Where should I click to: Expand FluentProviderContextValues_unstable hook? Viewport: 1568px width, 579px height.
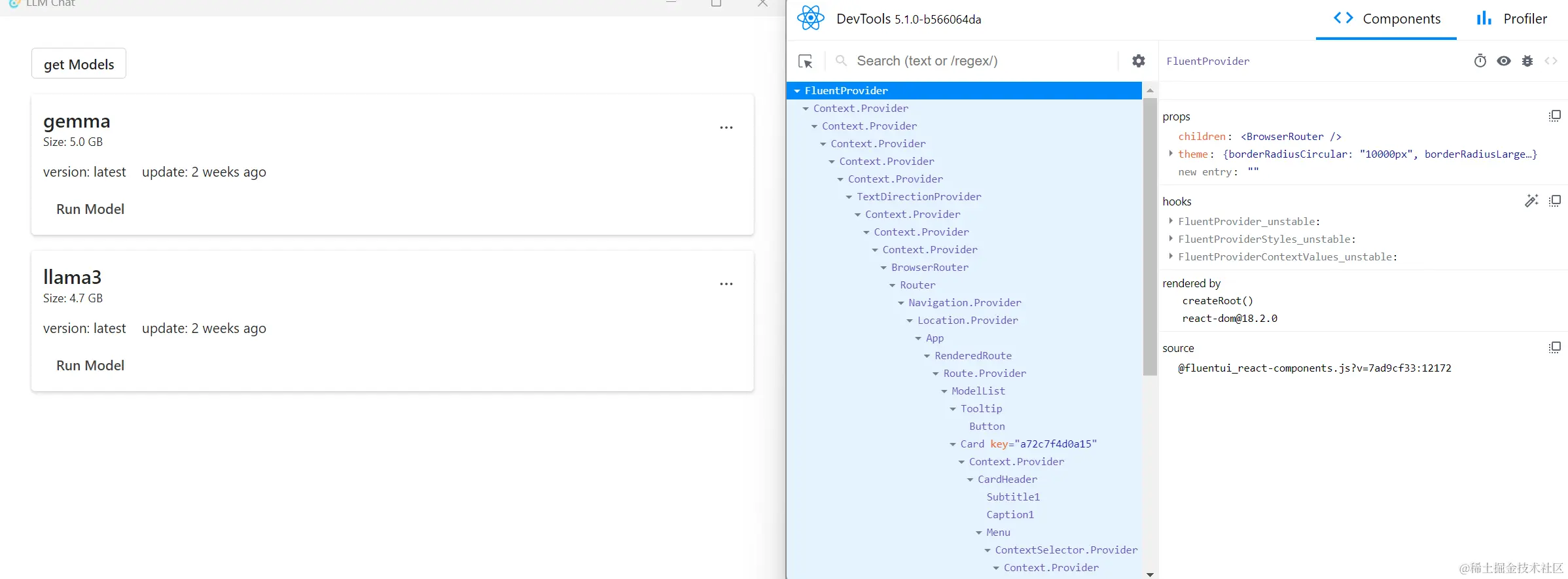click(x=1171, y=256)
